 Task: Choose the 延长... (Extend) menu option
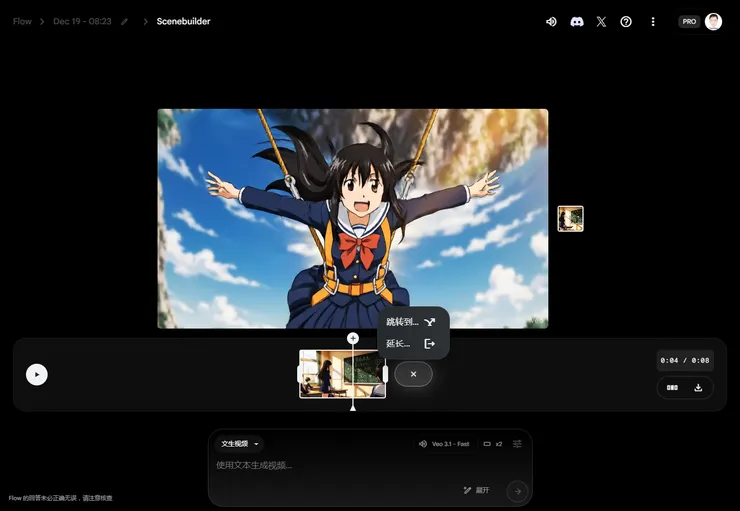coord(413,343)
